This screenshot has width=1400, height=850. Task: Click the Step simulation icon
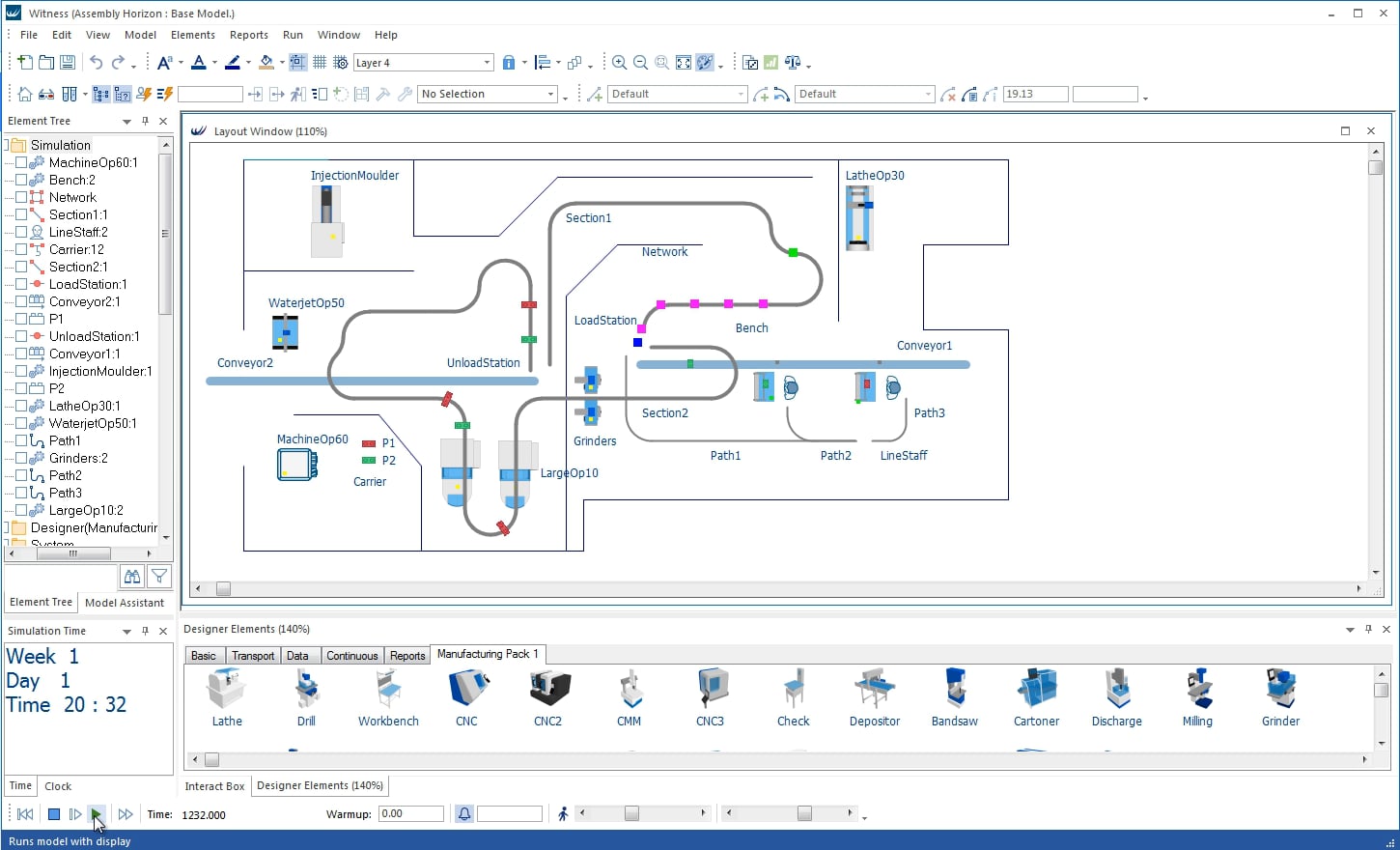tap(75, 814)
